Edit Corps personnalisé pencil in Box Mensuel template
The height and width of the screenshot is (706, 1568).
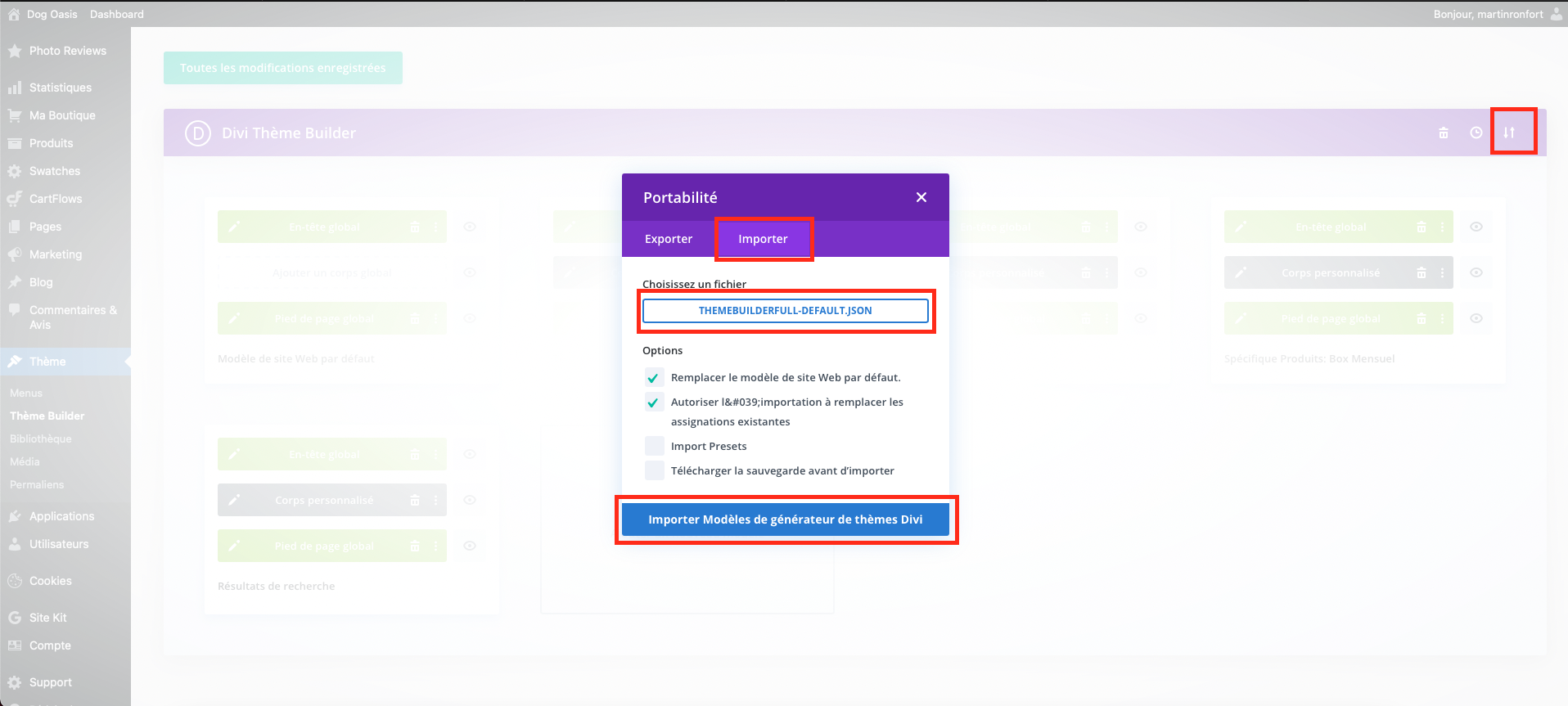coord(1241,272)
